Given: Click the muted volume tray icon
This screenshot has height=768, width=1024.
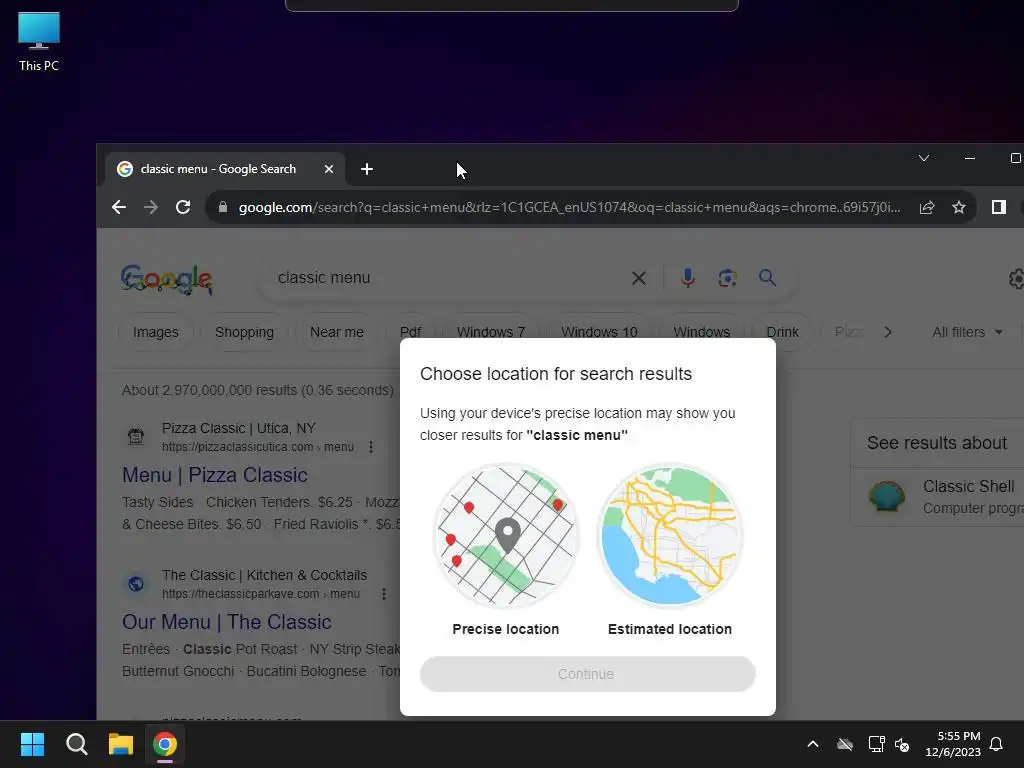Looking at the screenshot, I should (902, 744).
